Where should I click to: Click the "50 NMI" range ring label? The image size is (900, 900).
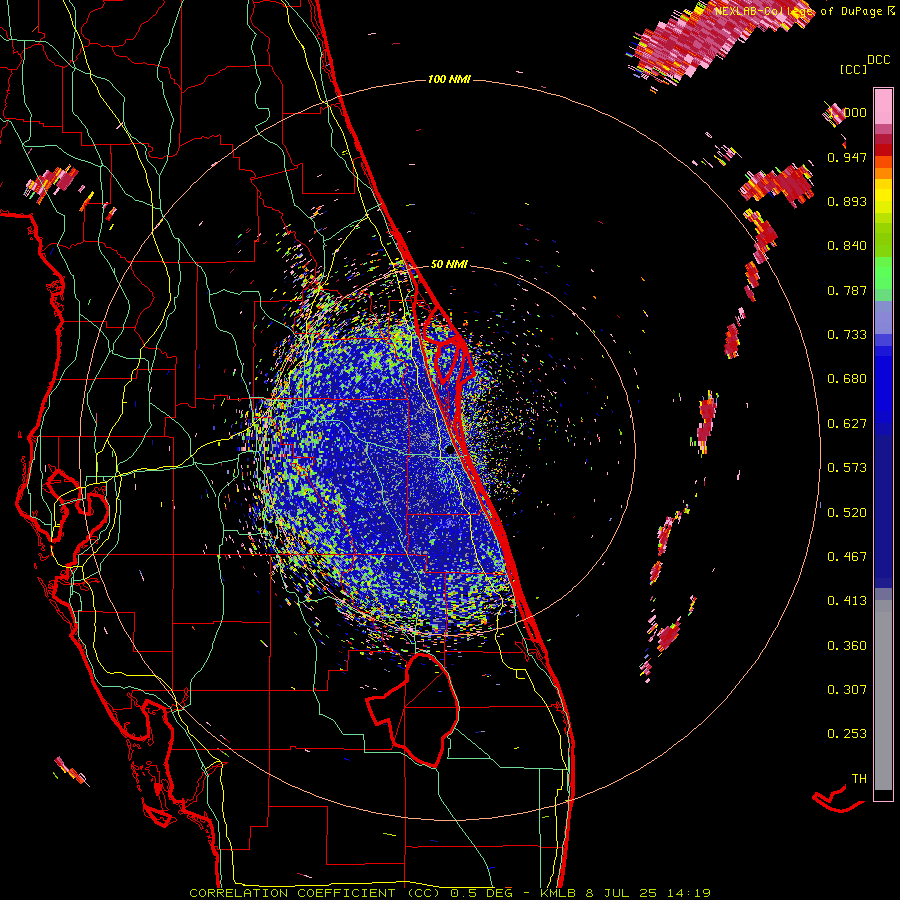point(449,265)
